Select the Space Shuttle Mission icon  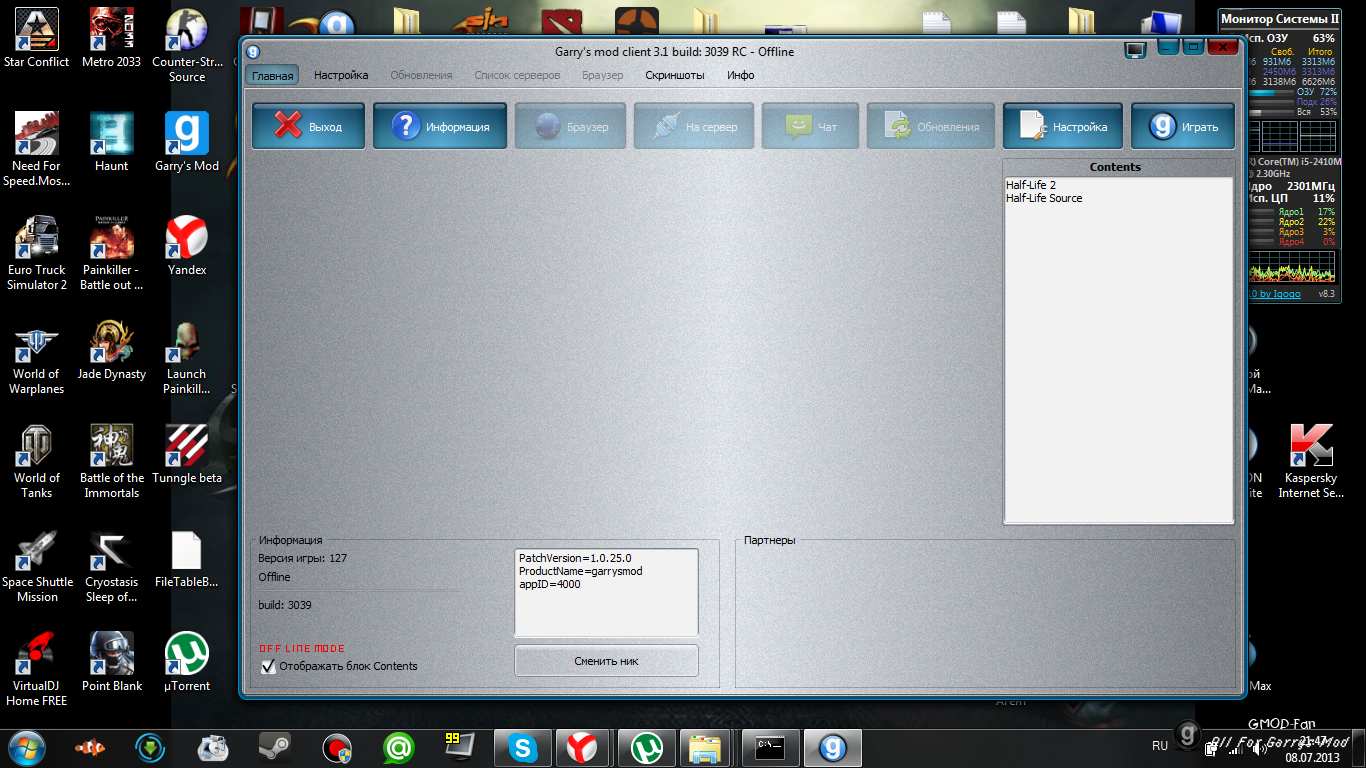click(x=37, y=566)
